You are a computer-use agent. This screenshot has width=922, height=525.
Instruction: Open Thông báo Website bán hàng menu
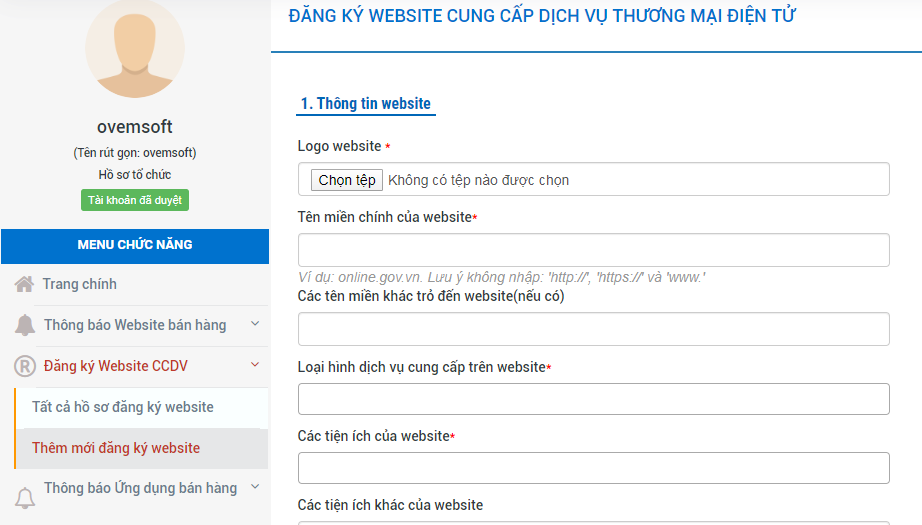click(x=135, y=325)
